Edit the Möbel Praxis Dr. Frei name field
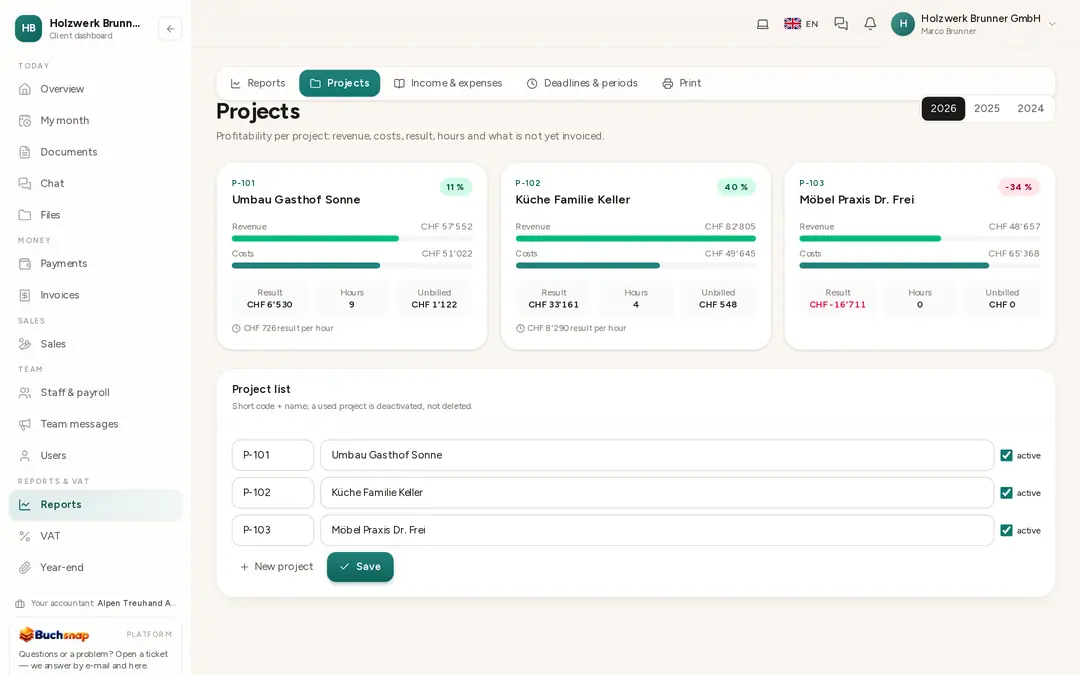 pyautogui.click(x=657, y=530)
